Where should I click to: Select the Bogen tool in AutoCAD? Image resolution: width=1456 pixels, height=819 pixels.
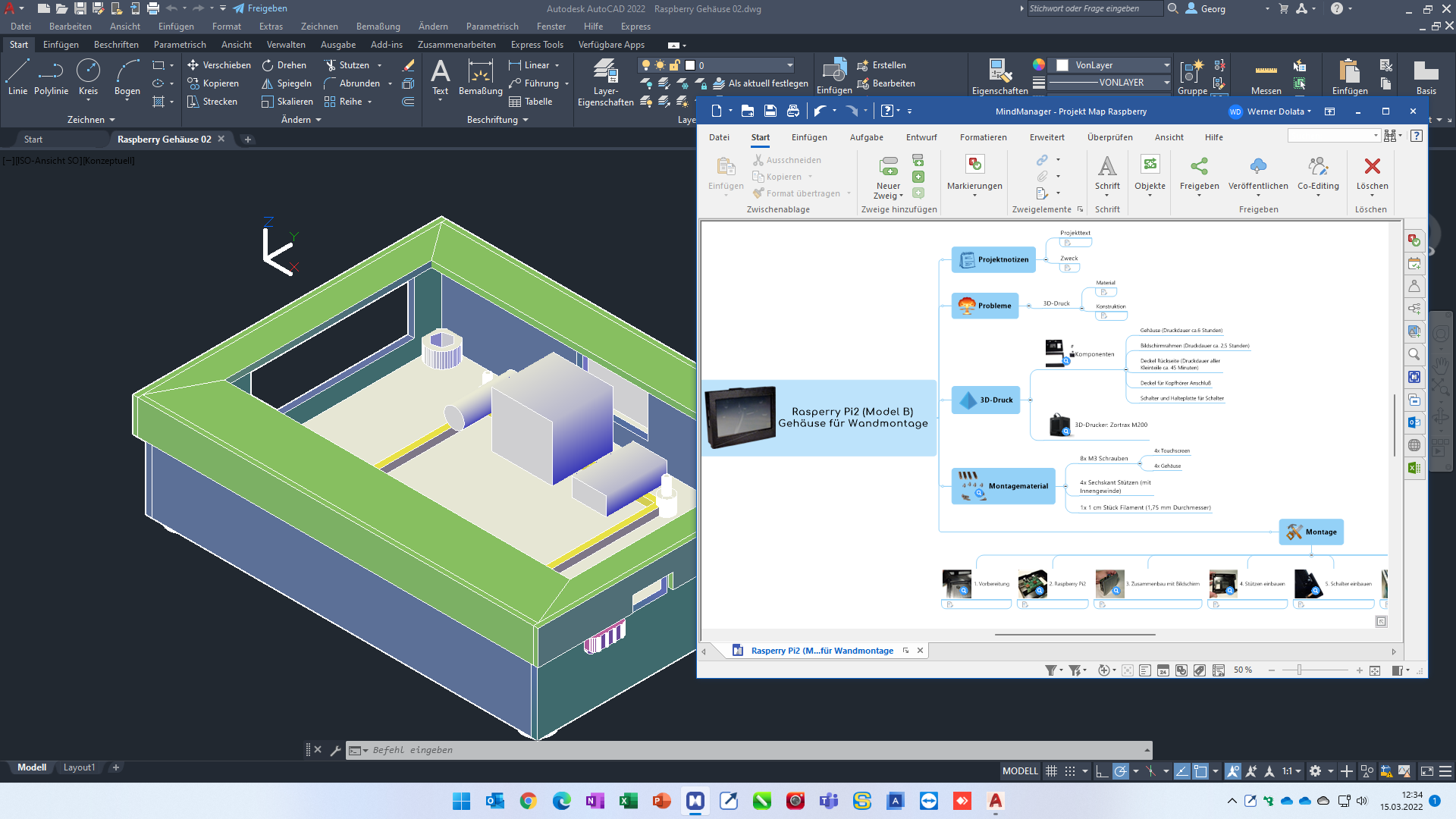[127, 77]
